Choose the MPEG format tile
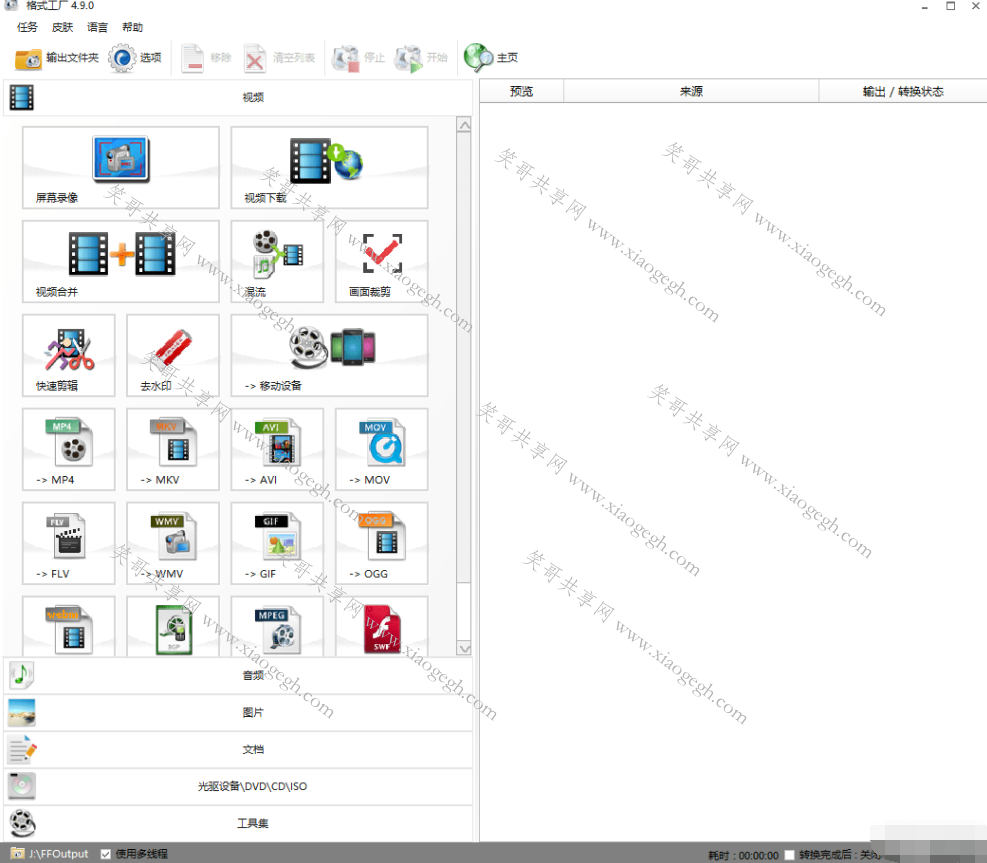Image resolution: width=987 pixels, height=863 pixels. click(x=277, y=626)
